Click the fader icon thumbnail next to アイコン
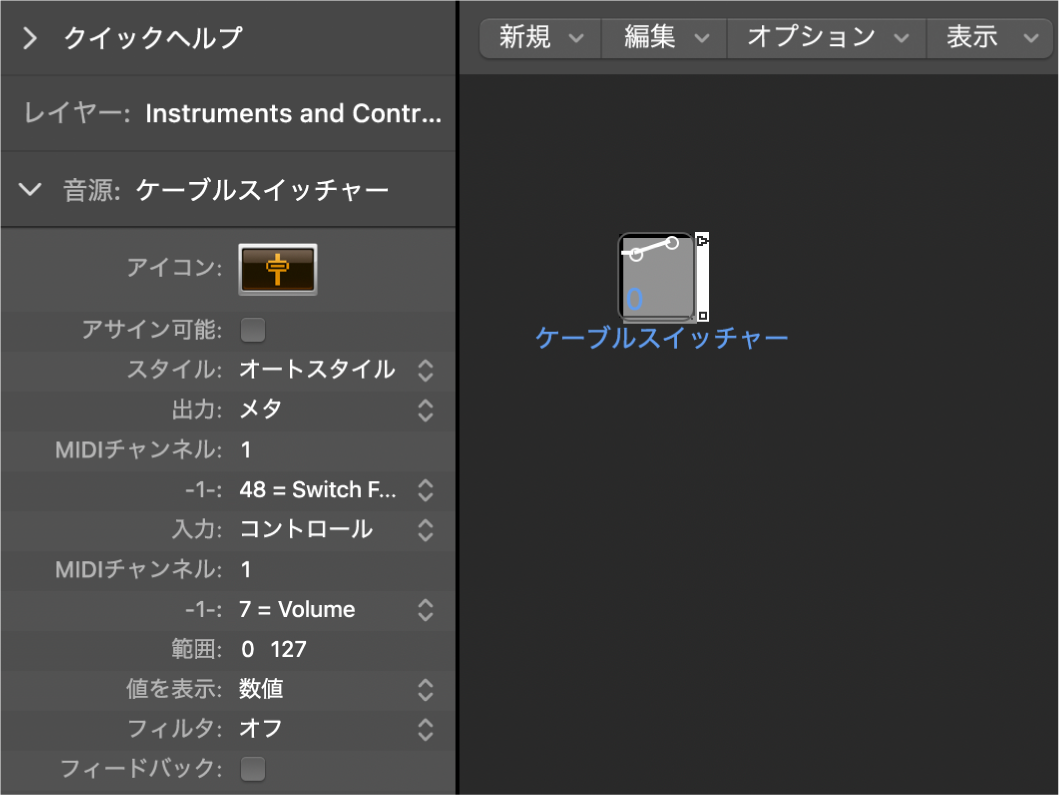This screenshot has height=795, width=1059. (277, 268)
